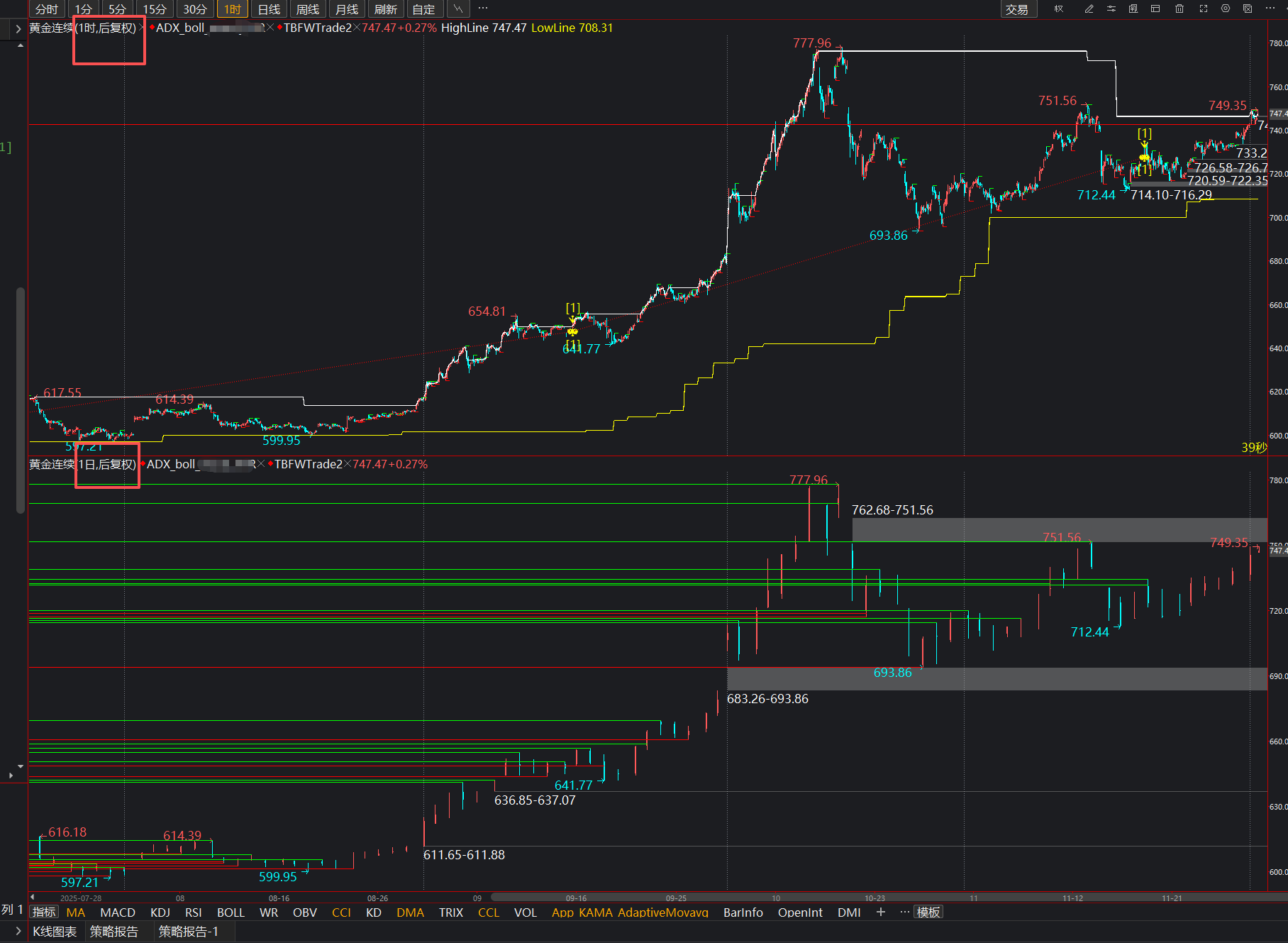Open the hexagon settings icon
The width and height of the screenshot is (1288, 943).
pos(1226,9)
